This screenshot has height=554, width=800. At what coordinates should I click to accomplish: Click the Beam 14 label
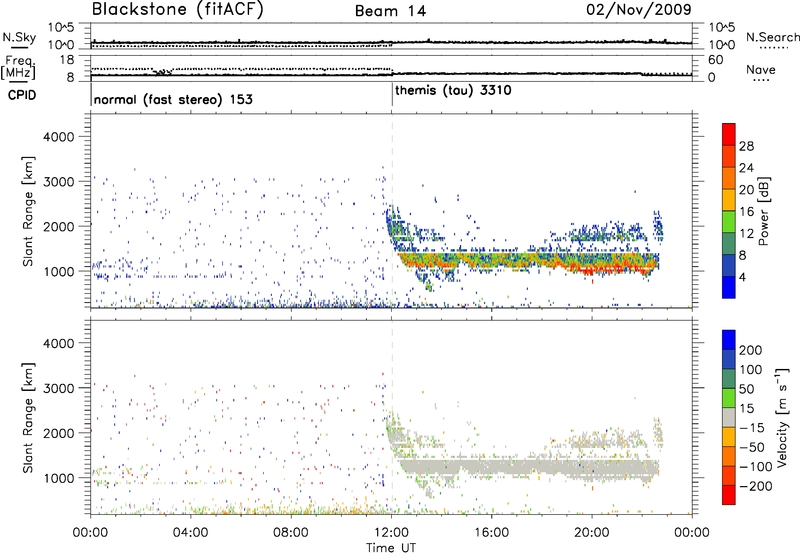tap(390, 11)
